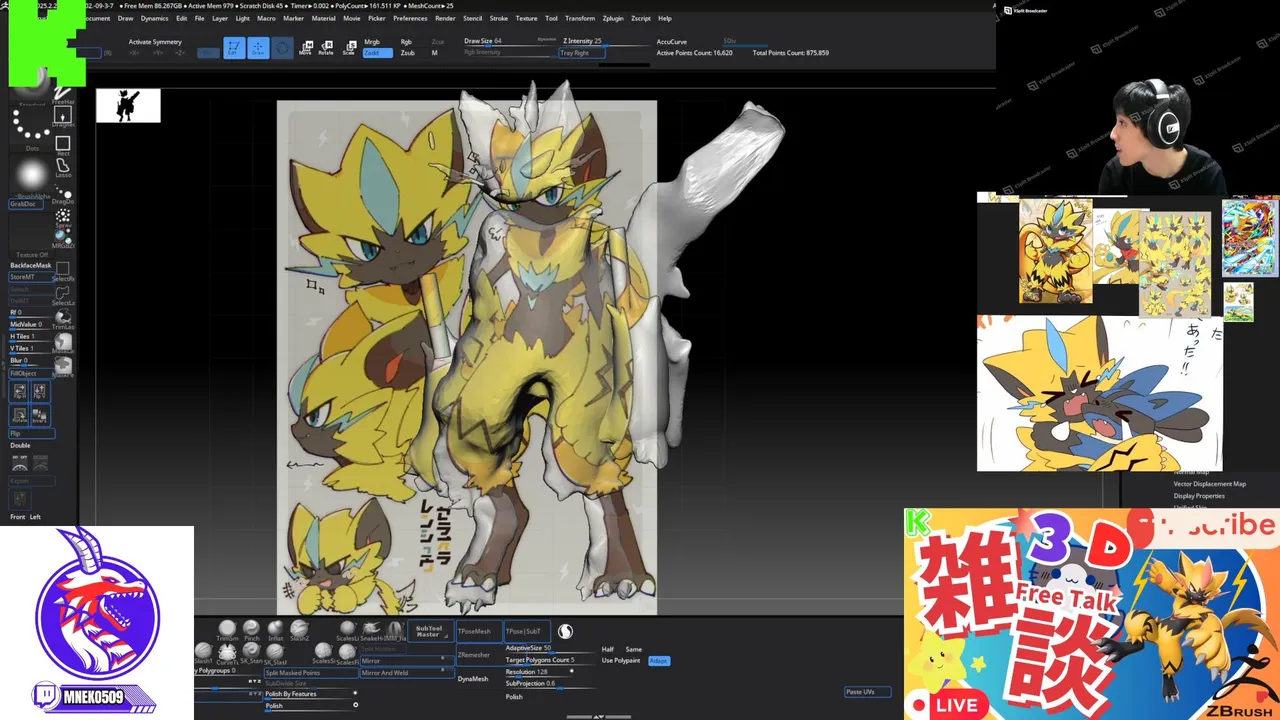1280x720 pixels.
Task: Click the Flip H texture icon
Action: click(20, 392)
